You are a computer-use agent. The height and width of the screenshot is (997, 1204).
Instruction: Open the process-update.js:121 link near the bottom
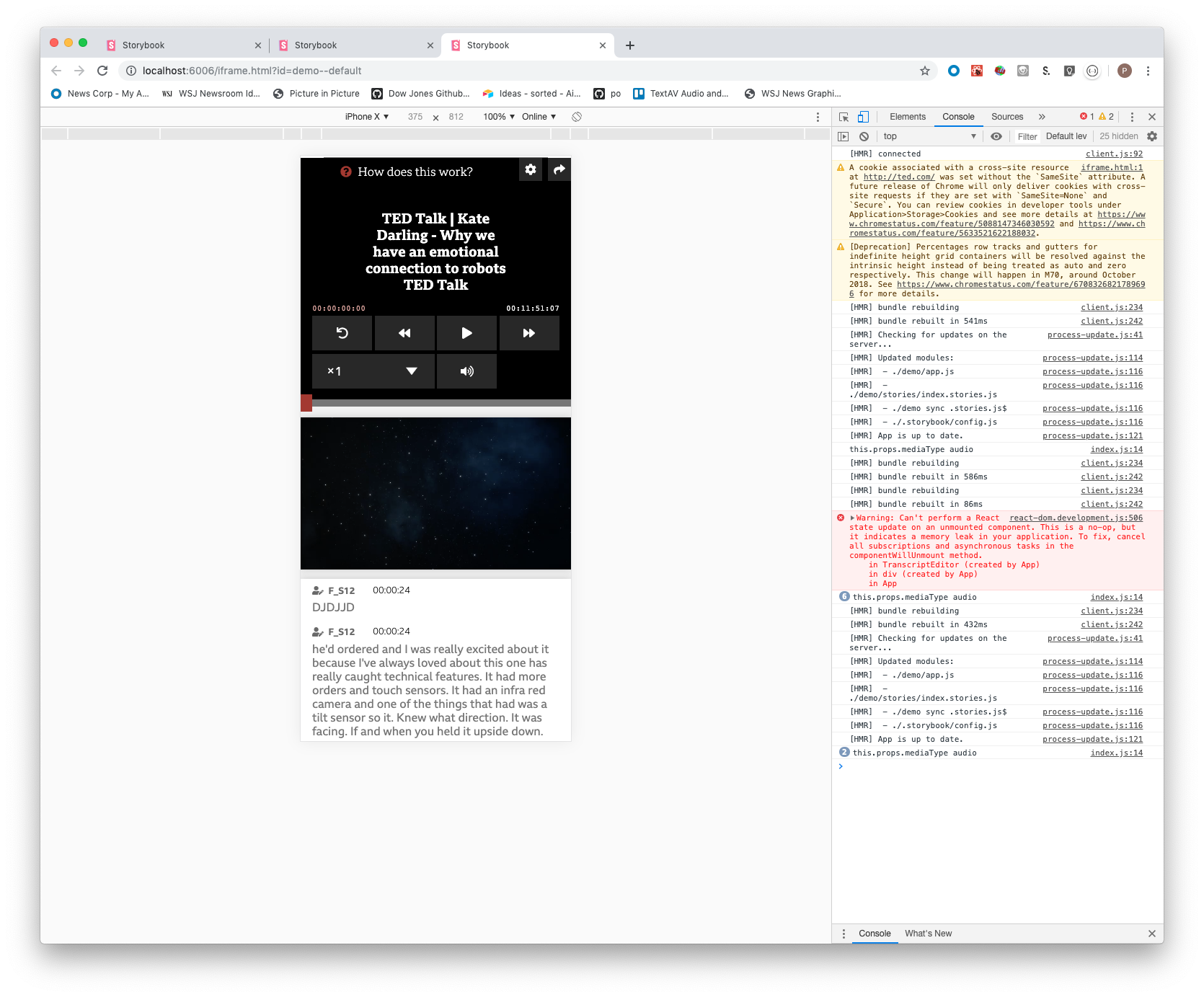pos(1092,739)
